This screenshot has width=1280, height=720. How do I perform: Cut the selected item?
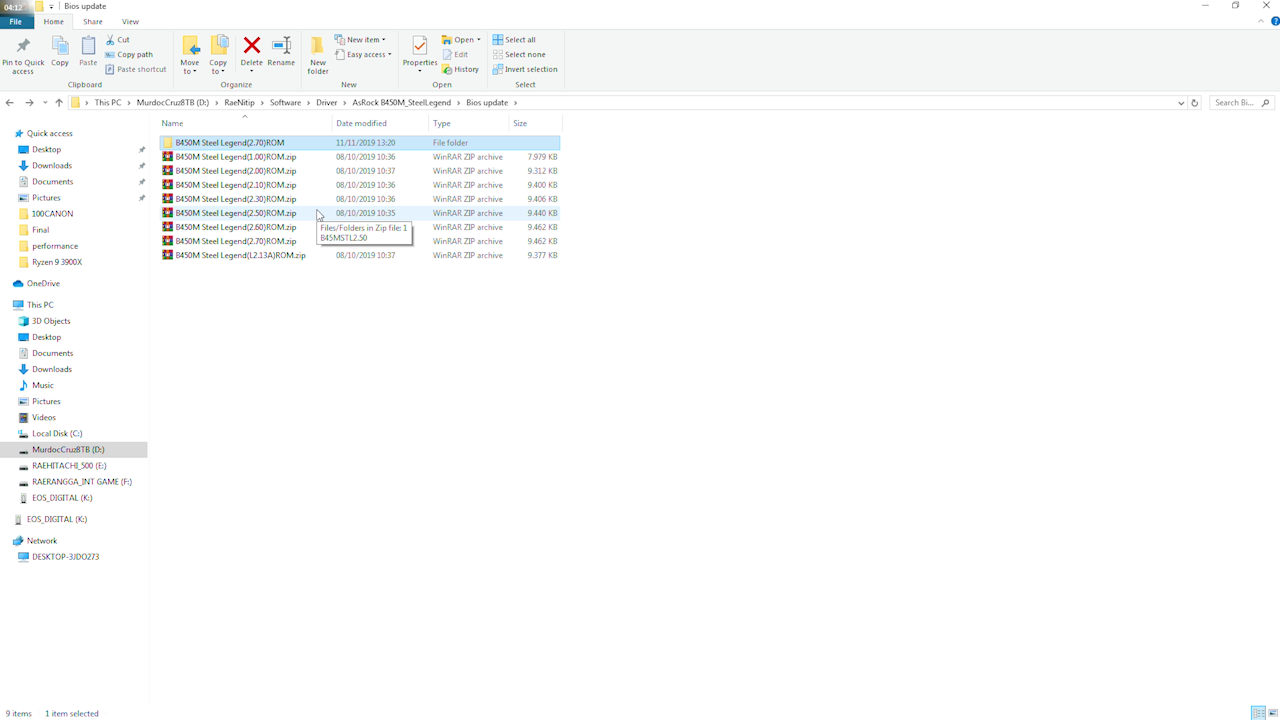[x=118, y=40]
